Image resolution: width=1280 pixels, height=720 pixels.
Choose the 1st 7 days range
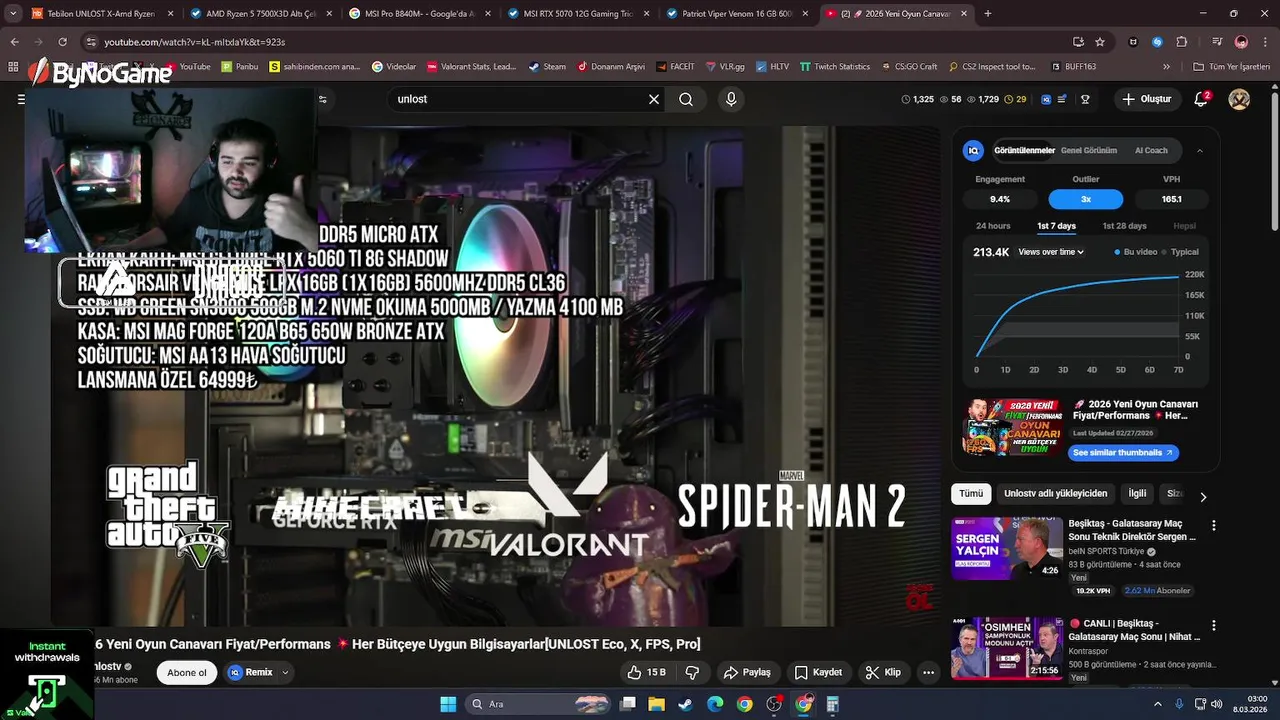coord(1056,226)
